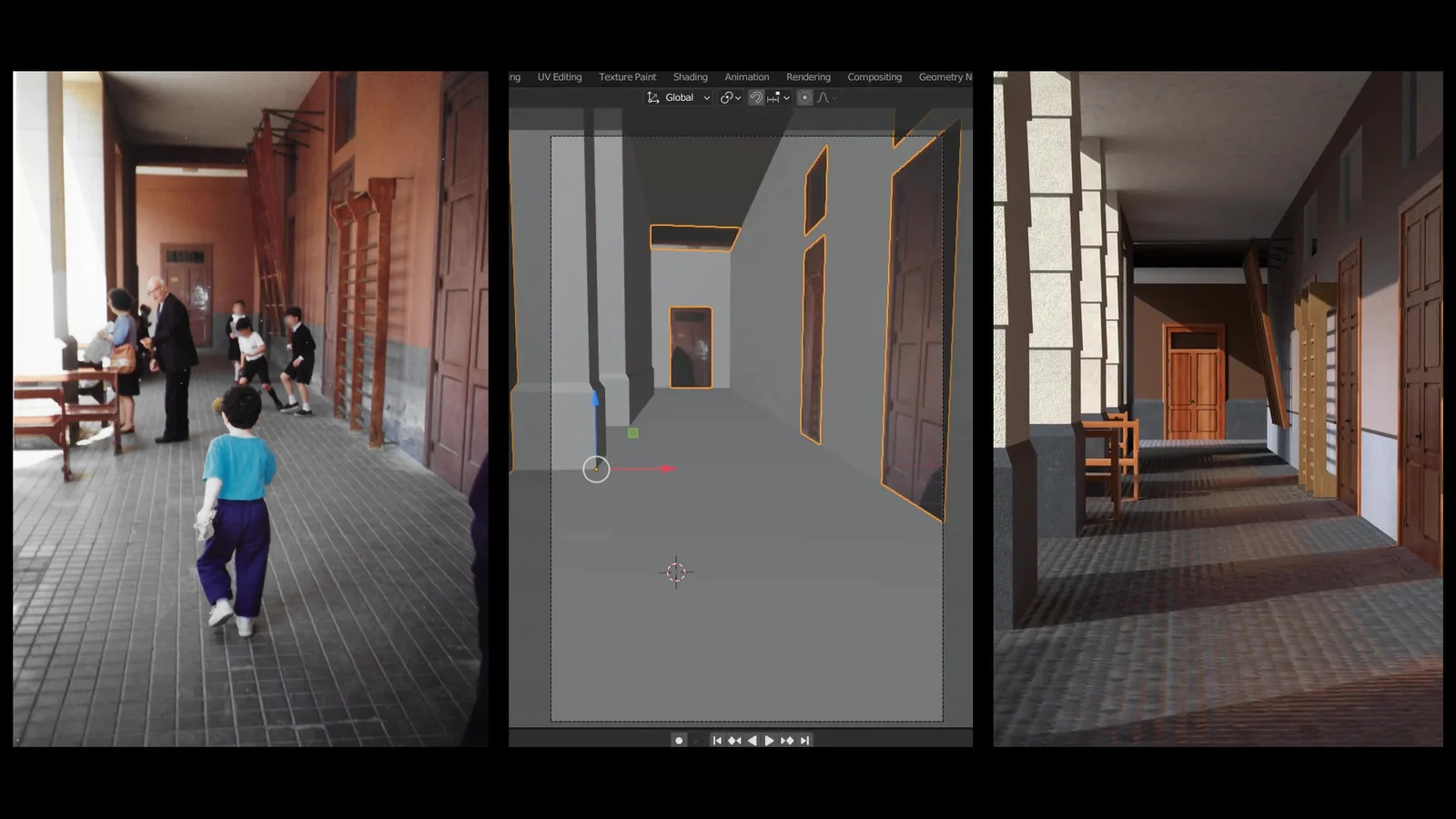The image size is (1456, 819).
Task: Toggle proportional editing on
Action: [x=804, y=97]
